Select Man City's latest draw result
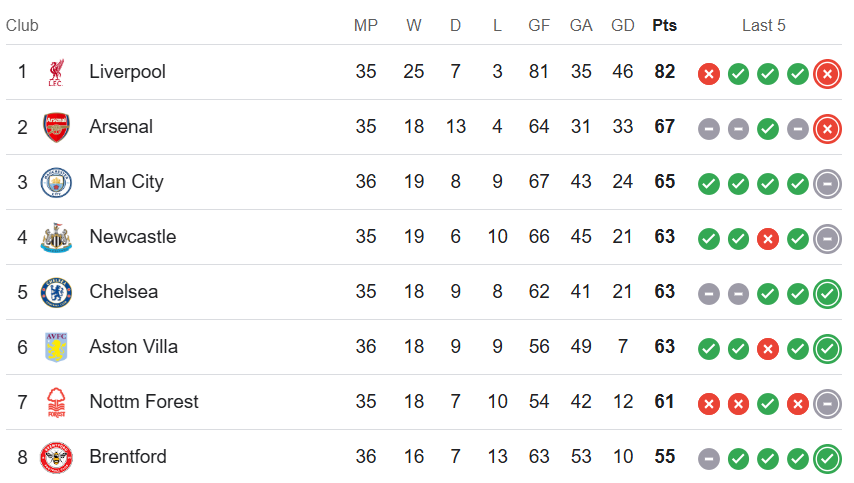Image resolution: width=854 pixels, height=483 pixels. click(827, 184)
